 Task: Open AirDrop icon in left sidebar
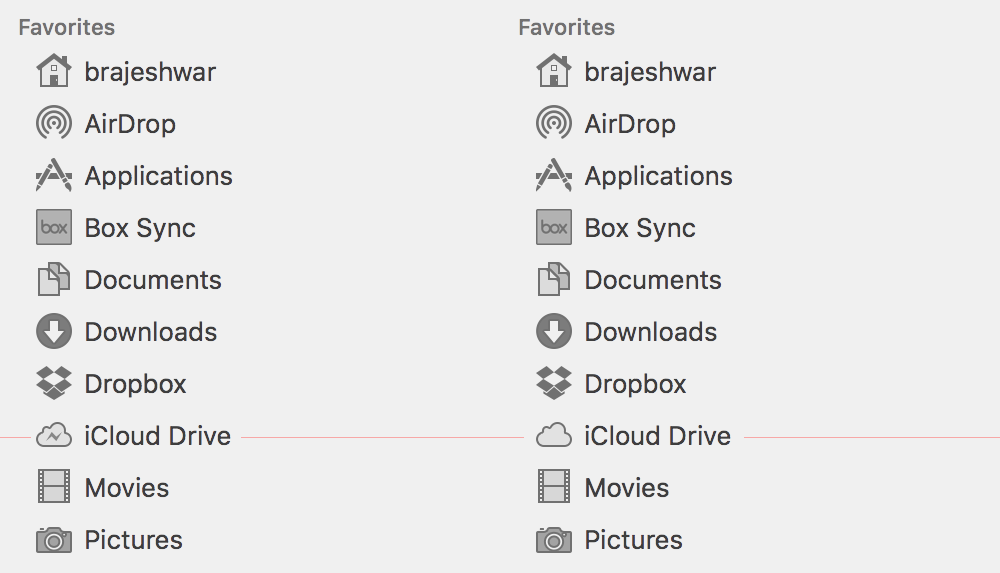coord(54,123)
